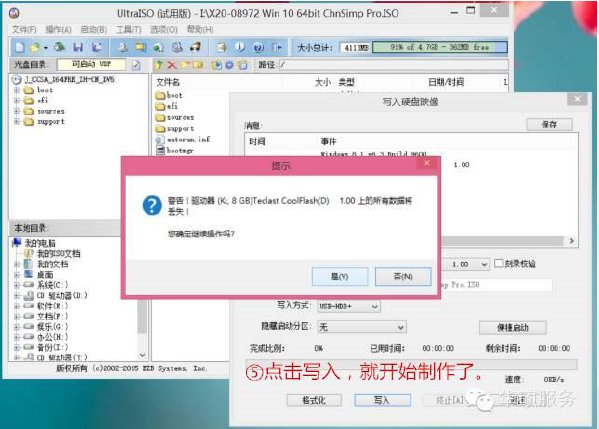Click the Open CD/DVD toolbar icon
The width and height of the screenshot is (599, 429).
click(x=60, y=47)
